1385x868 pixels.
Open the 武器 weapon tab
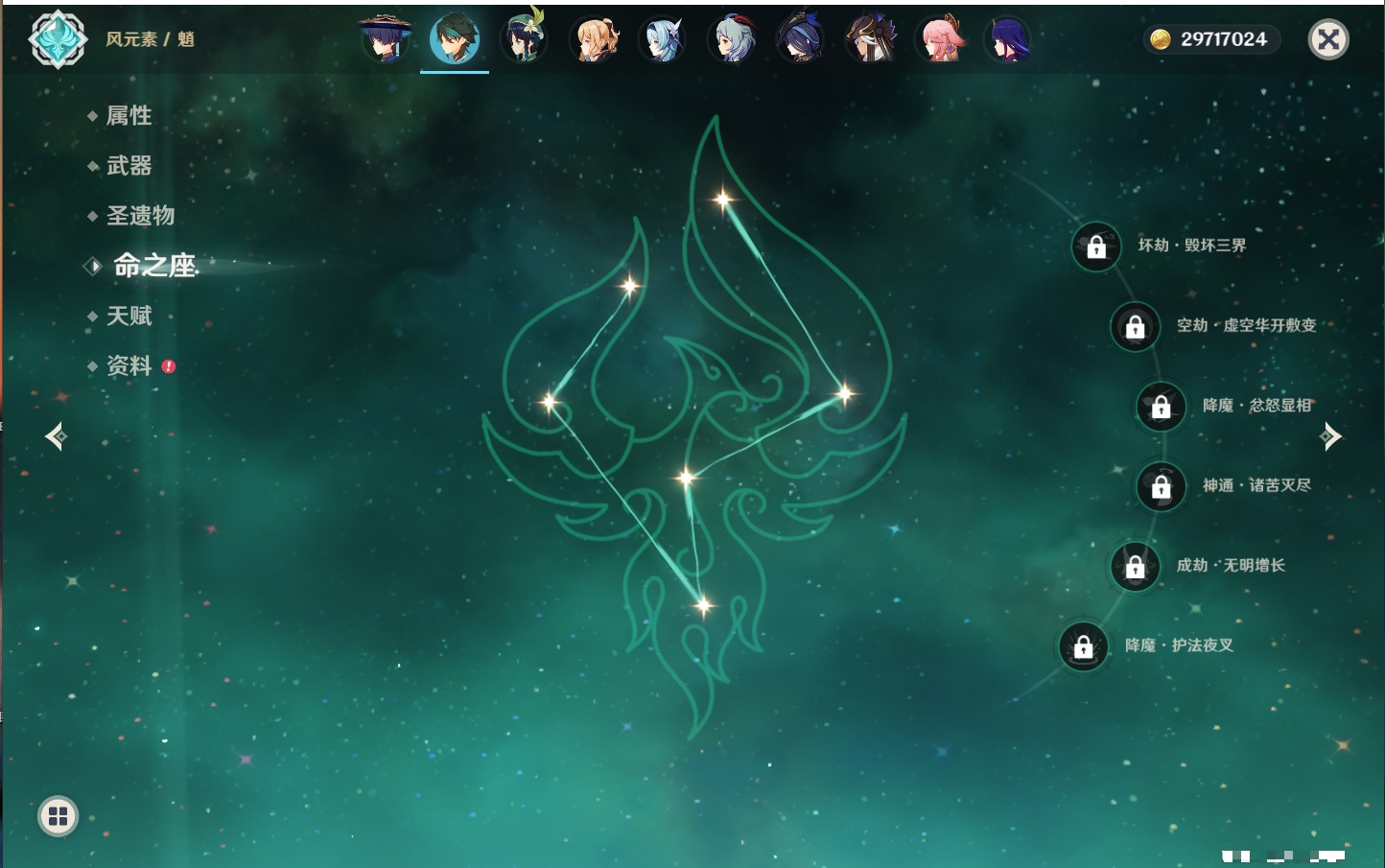click(x=129, y=166)
